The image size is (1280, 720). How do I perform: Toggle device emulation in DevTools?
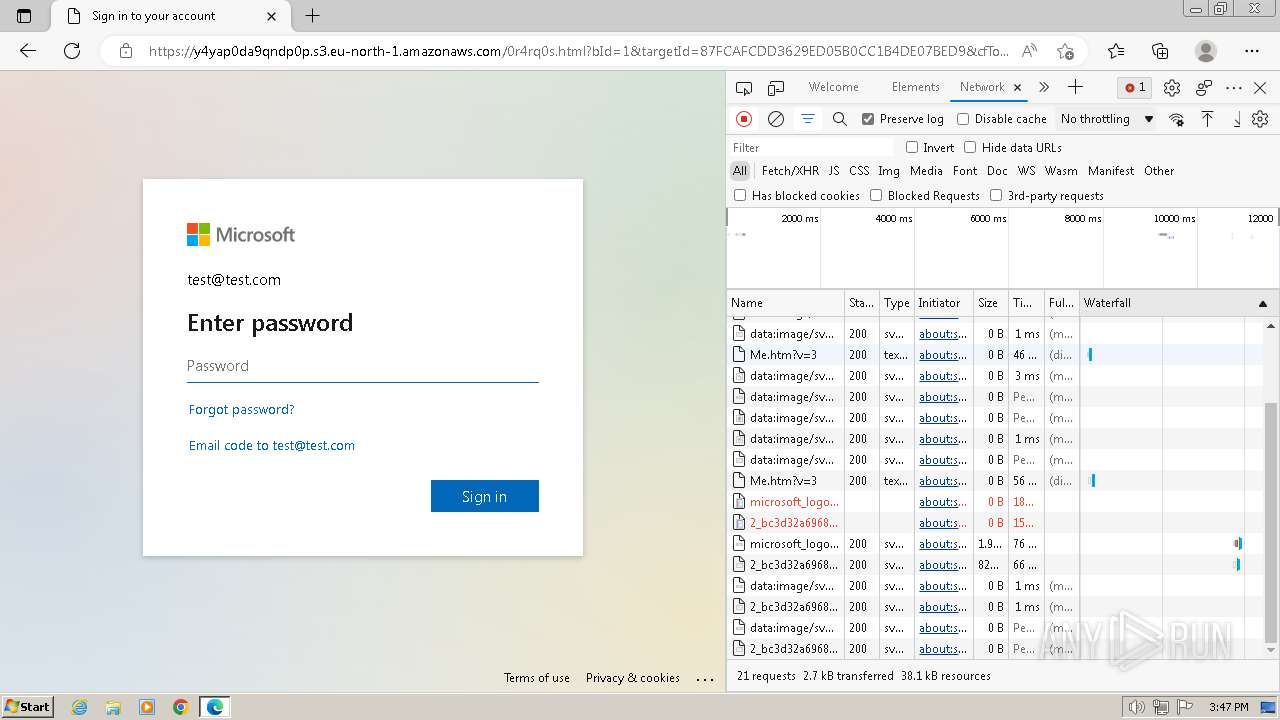(776, 88)
